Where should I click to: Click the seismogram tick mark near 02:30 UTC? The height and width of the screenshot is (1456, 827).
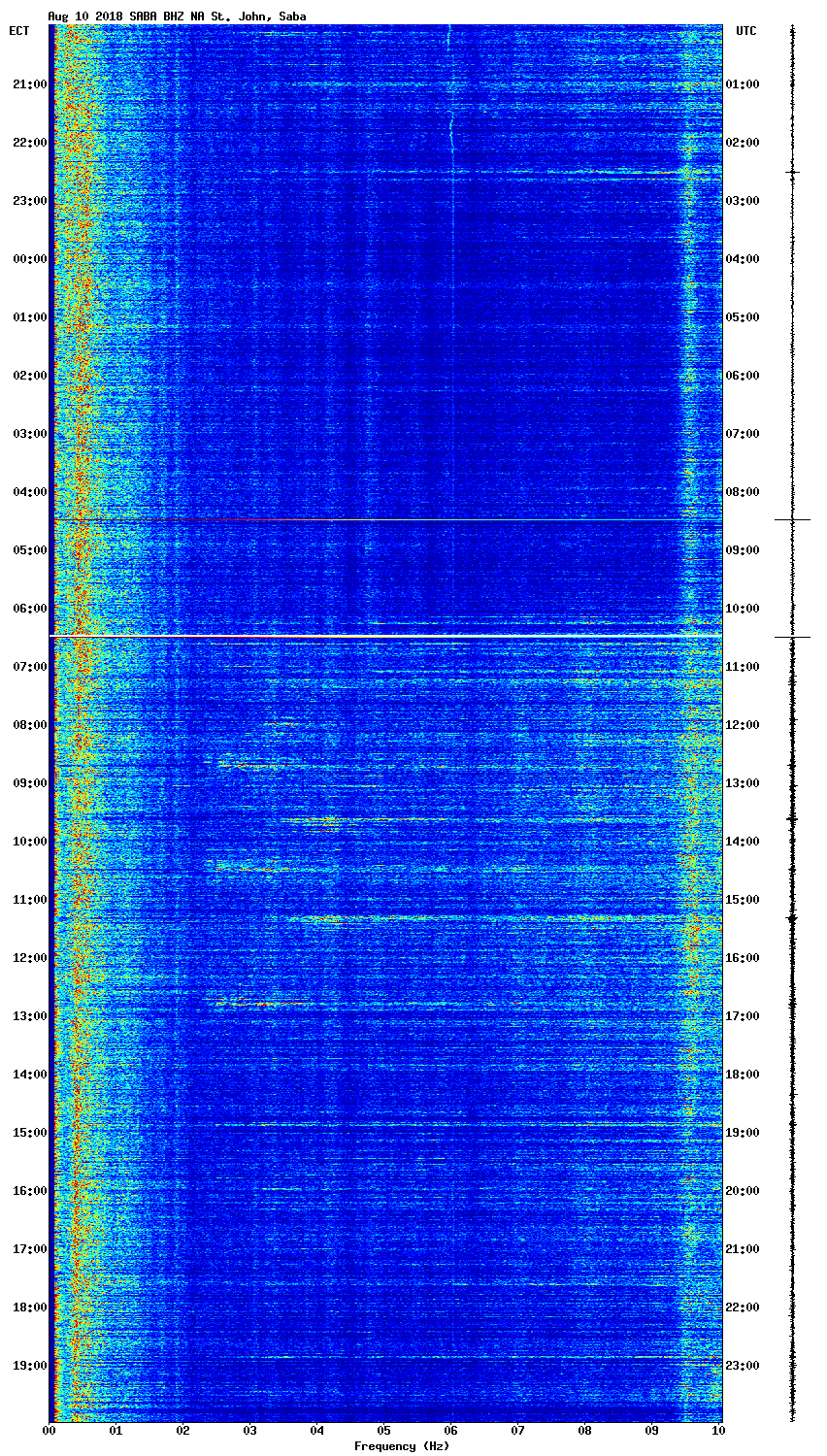792,172
